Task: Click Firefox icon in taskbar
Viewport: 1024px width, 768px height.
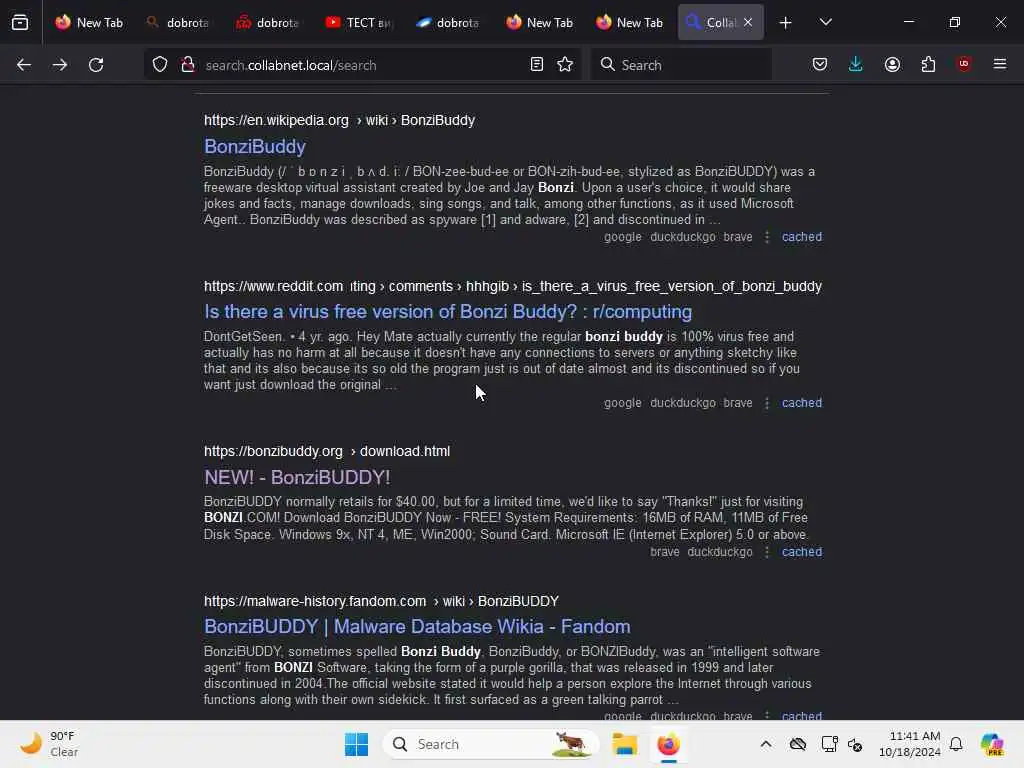Action: (x=669, y=744)
